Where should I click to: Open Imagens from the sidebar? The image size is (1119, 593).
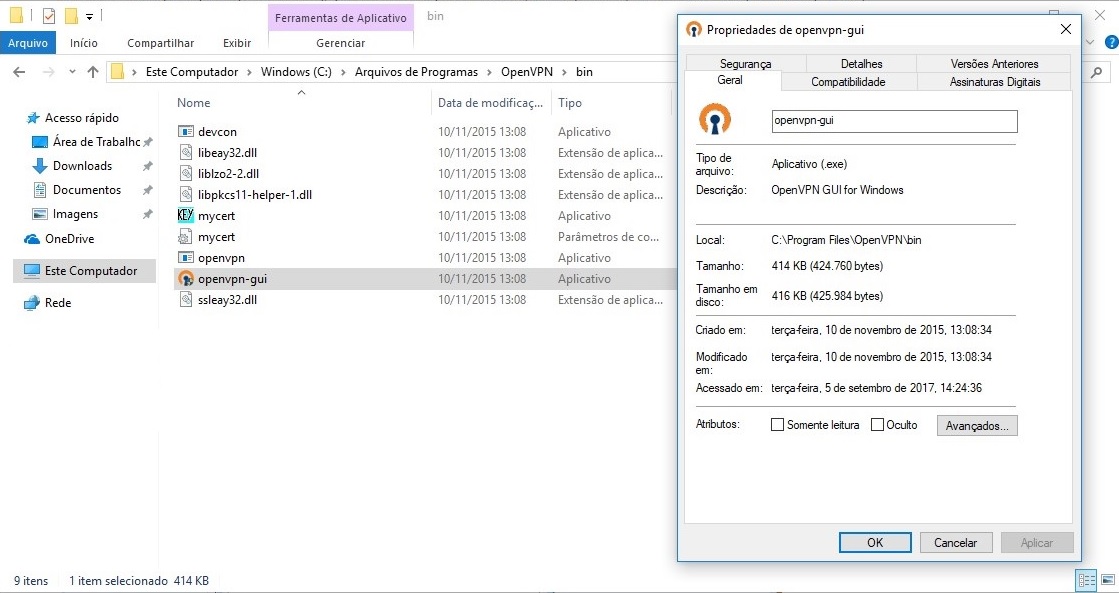tap(75, 214)
